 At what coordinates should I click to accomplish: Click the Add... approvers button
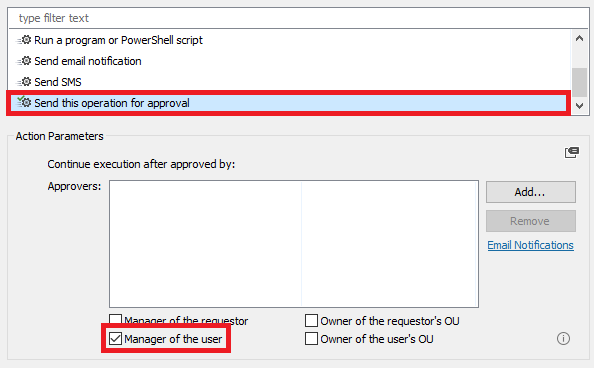531,192
